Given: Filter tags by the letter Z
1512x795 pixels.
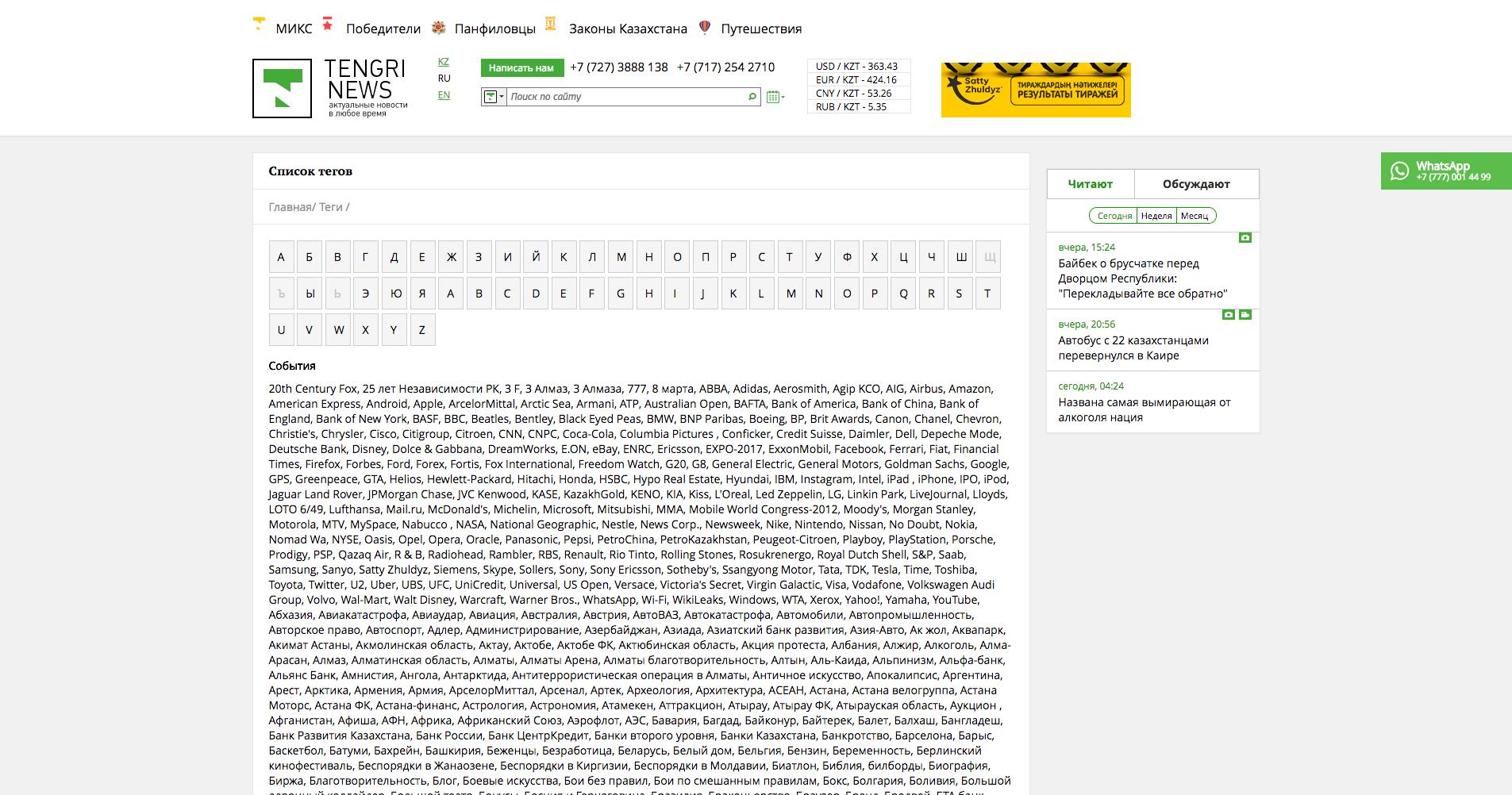Looking at the screenshot, I should click(x=422, y=330).
